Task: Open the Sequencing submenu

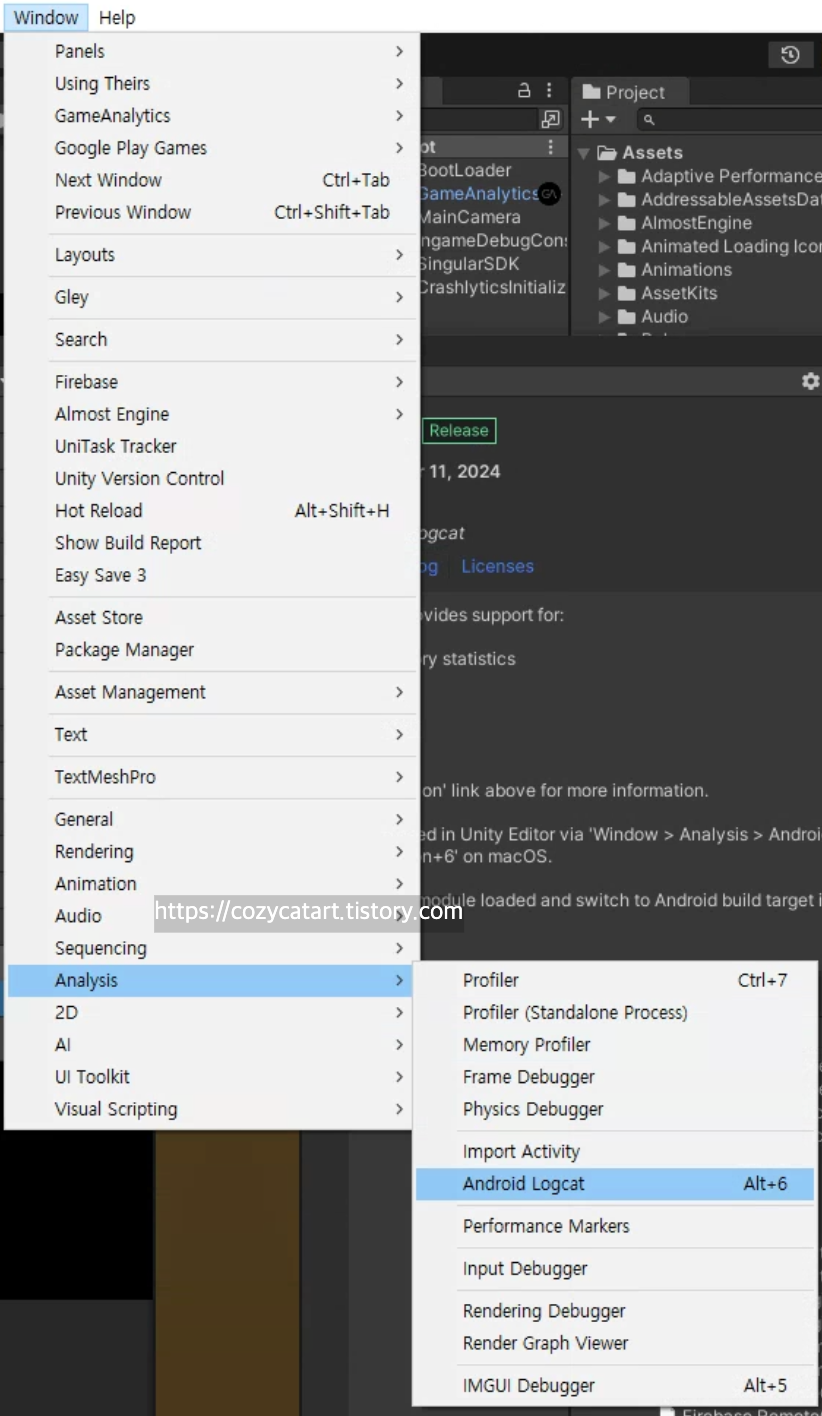Action: click(212, 948)
